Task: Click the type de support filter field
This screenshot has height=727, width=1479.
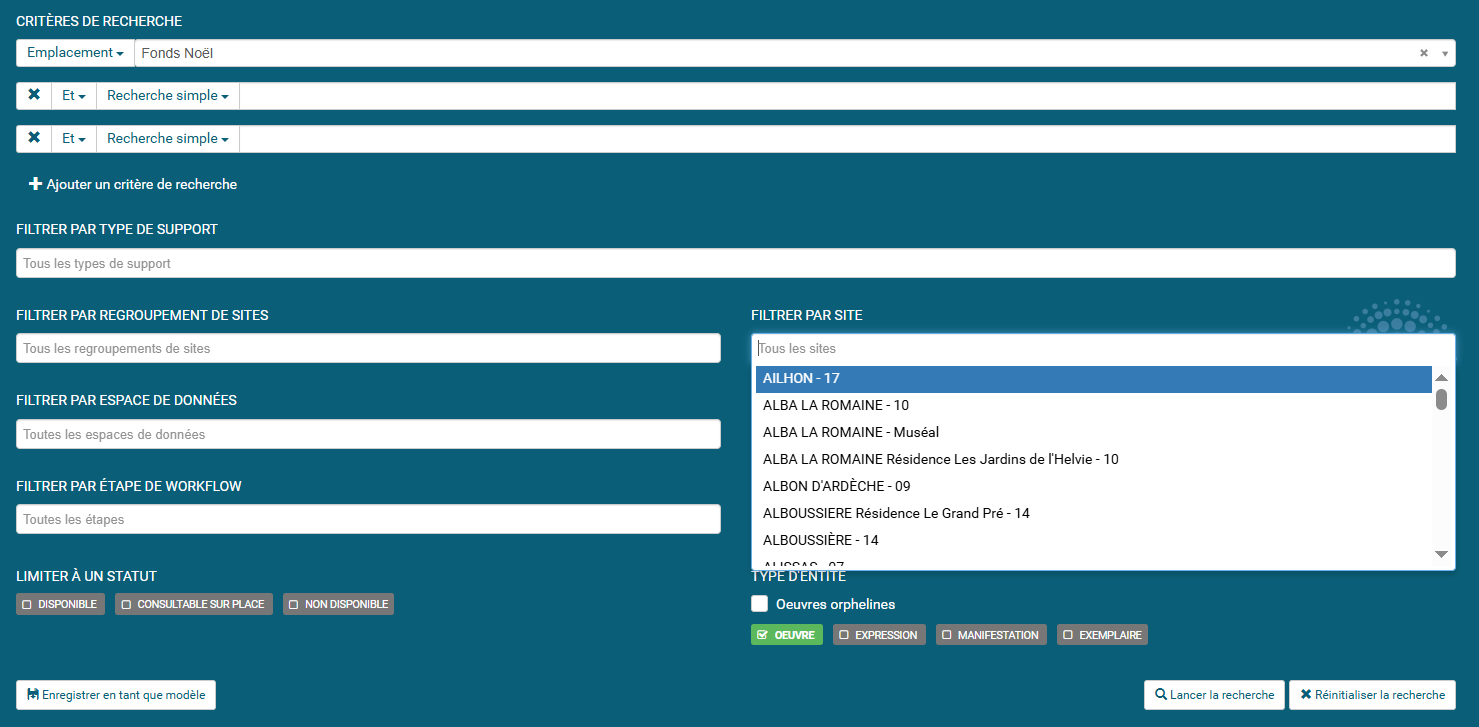Action: click(x=736, y=263)
